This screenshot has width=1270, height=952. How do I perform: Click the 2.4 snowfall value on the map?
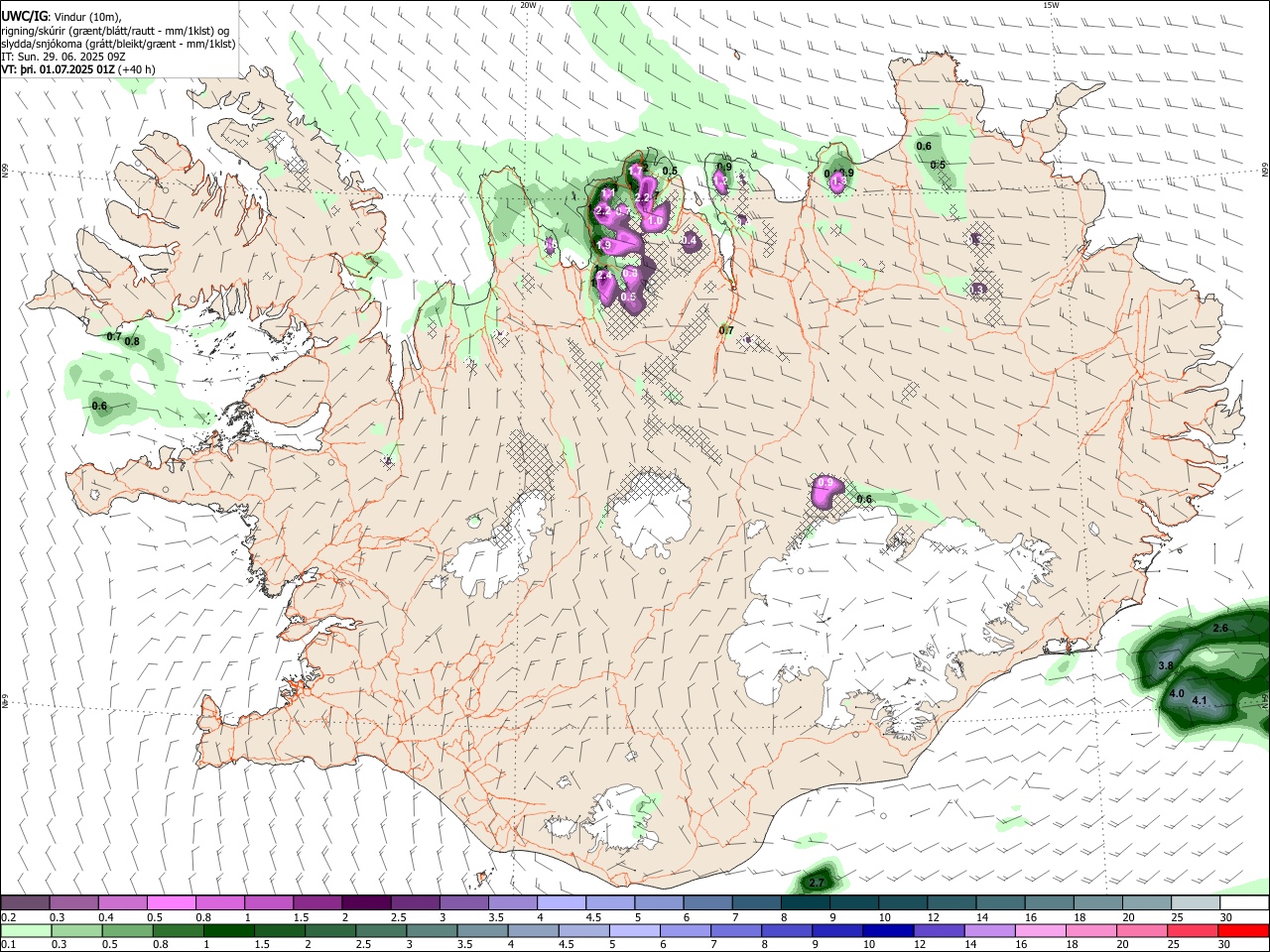tap(603, 275)
